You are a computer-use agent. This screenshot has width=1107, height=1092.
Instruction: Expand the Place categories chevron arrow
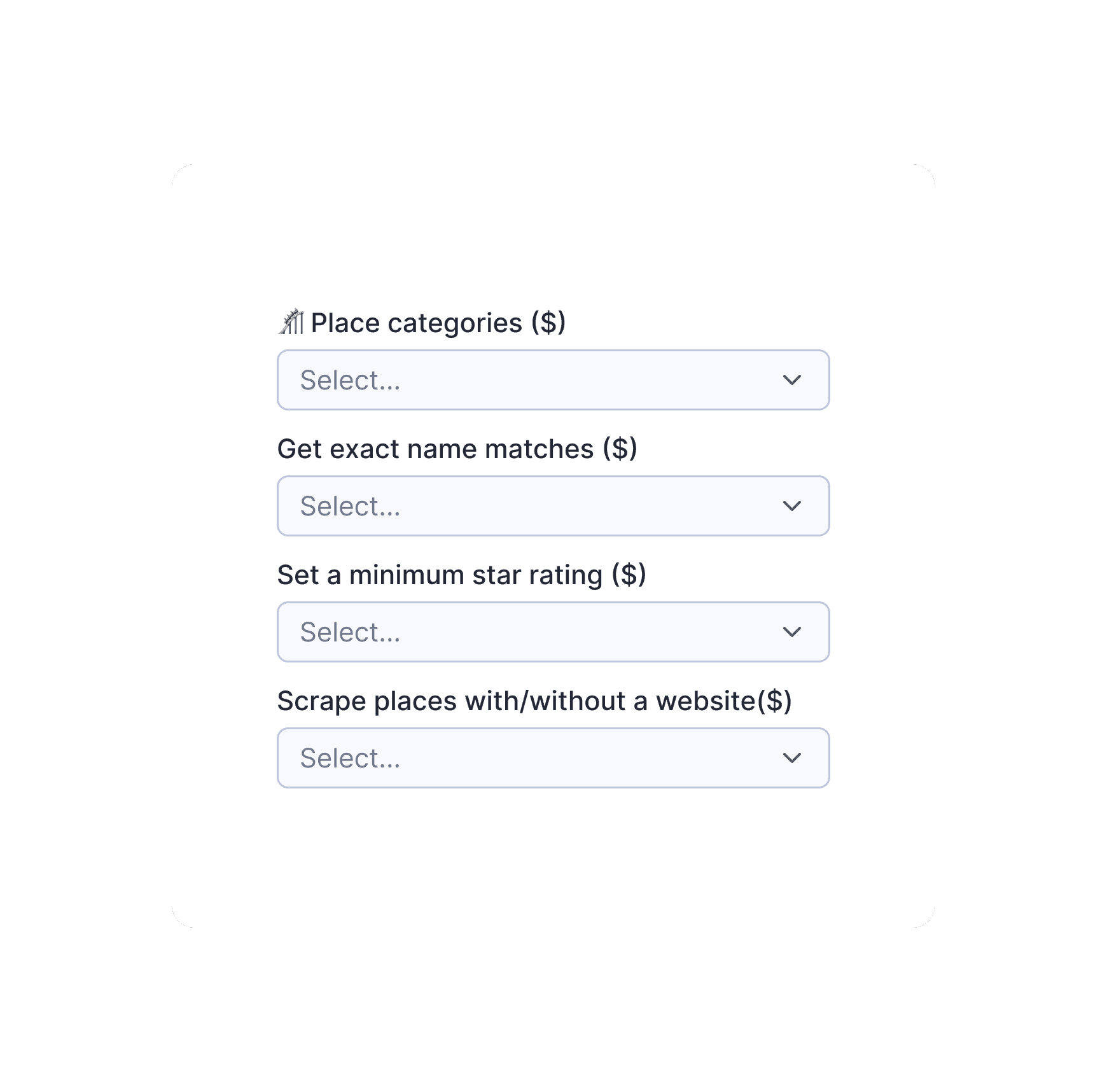(x=791, y=380)
